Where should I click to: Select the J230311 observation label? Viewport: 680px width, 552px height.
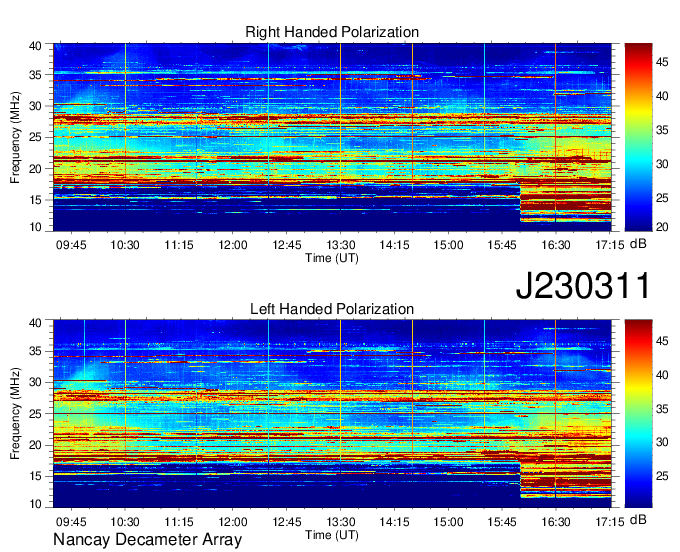pos(583,286)
